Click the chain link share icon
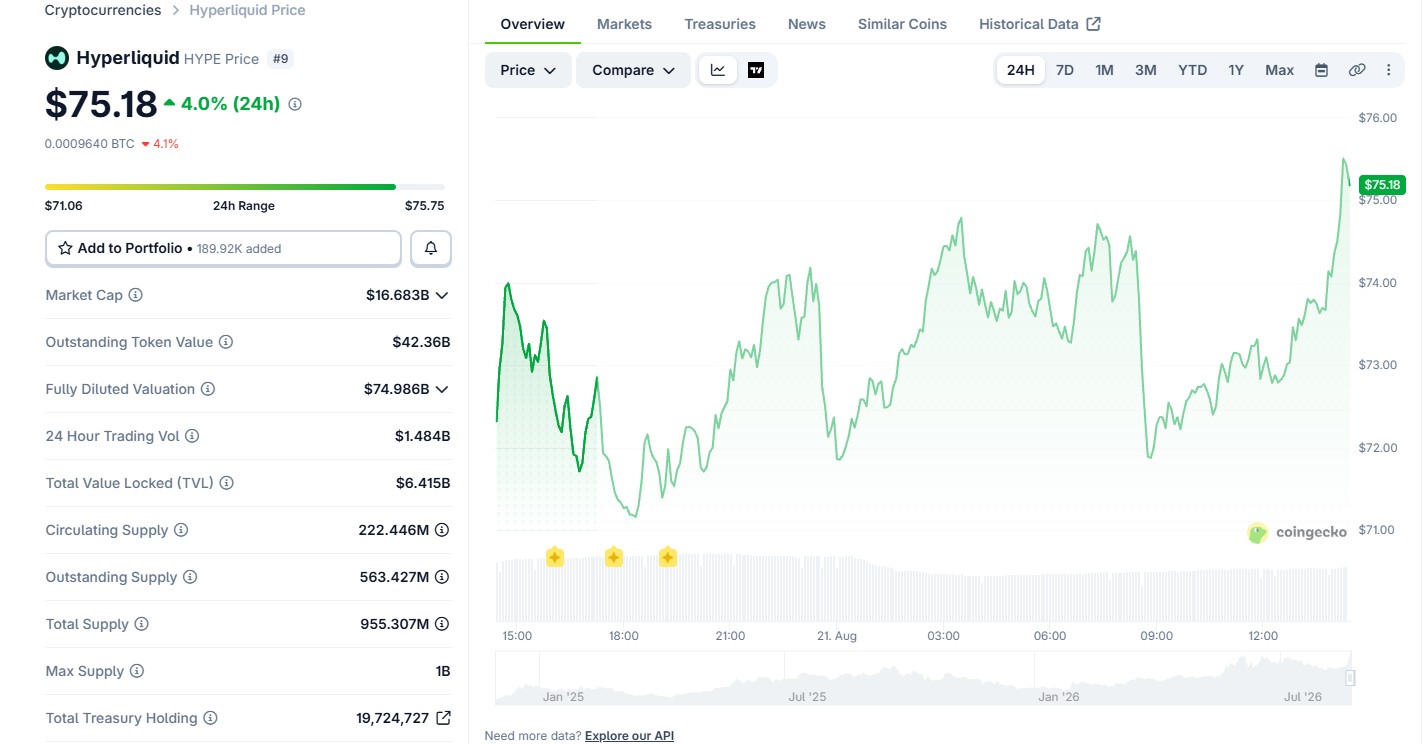This screenshot has width=1423, height=744. point(1357,70)
